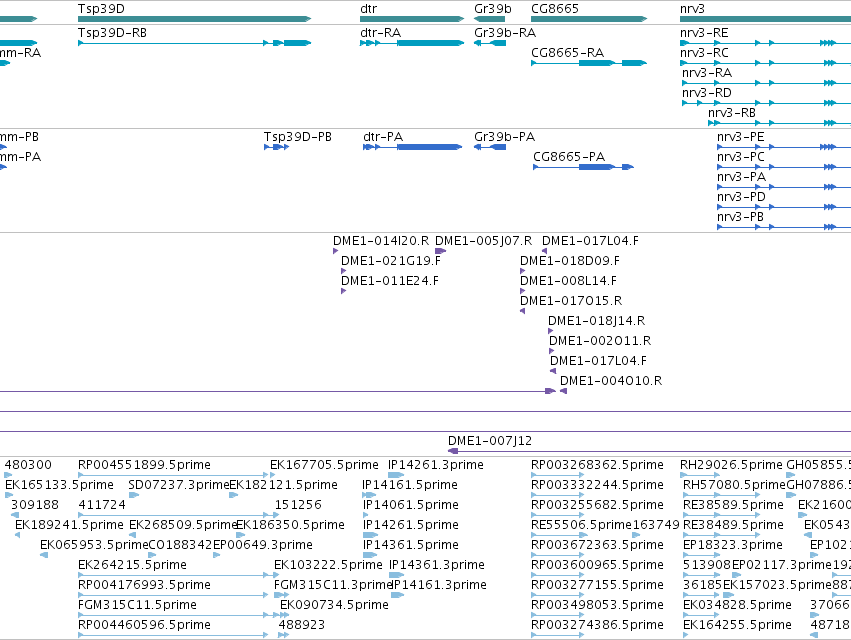Select the nrv3-RC transcript label
The width and height of the screenshot is (851, 640).
(704, 53)
